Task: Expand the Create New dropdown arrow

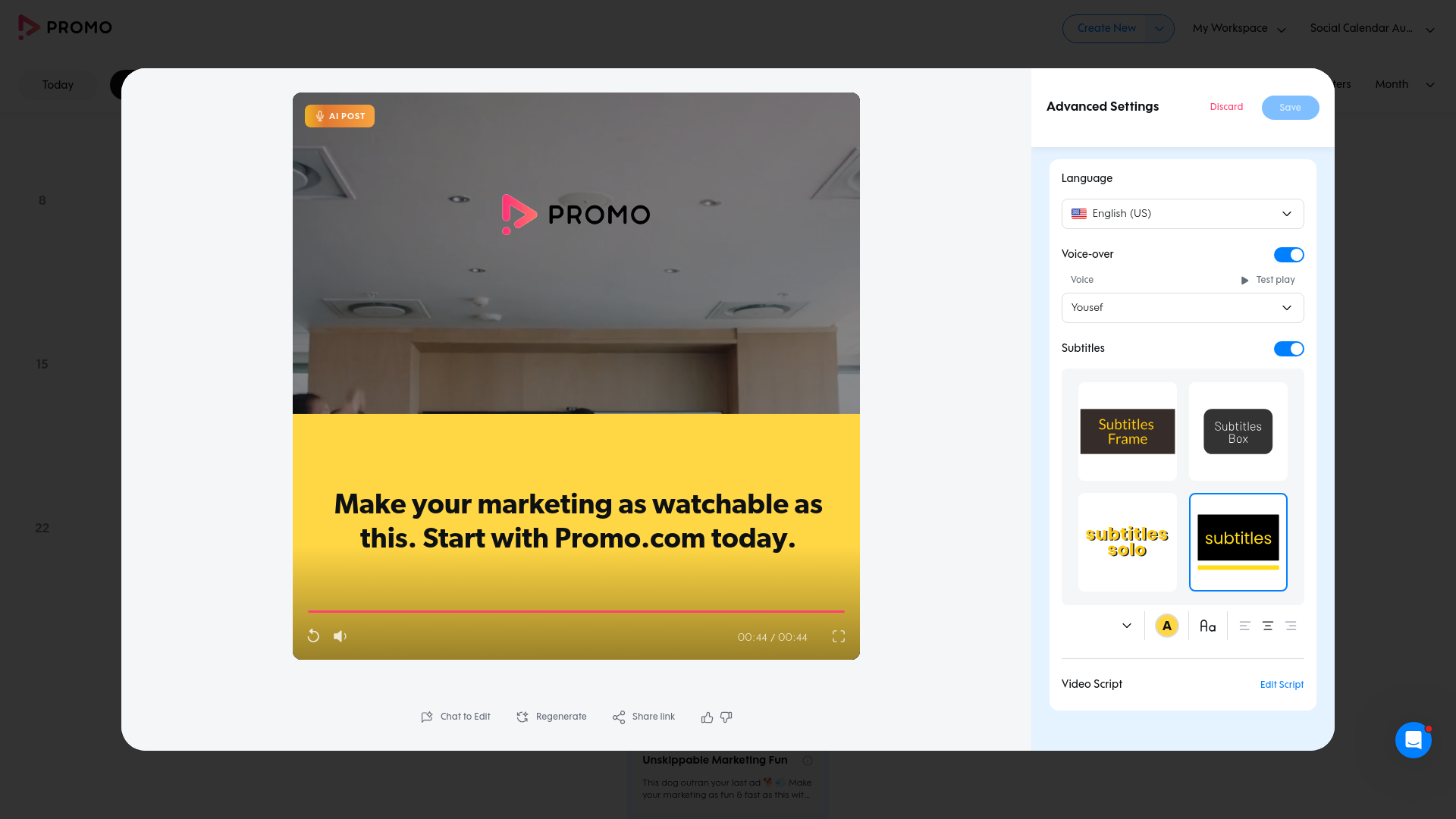Action: click(x=1159, y=29)
